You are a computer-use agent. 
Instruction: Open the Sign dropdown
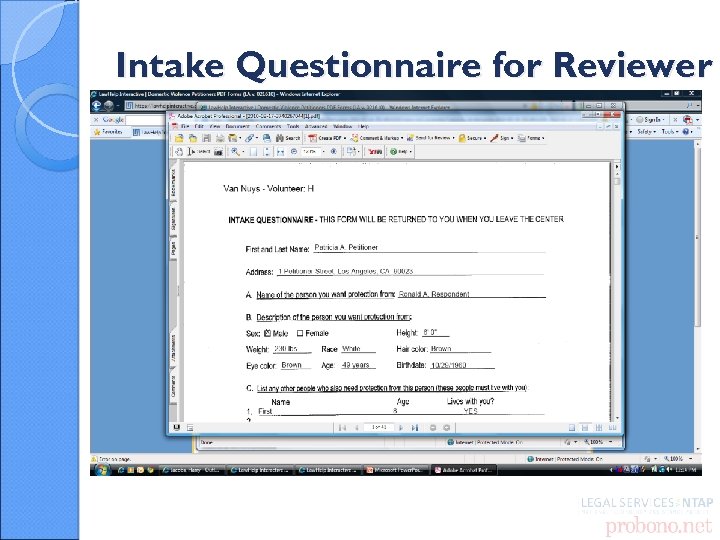click(x=502, y=138)
